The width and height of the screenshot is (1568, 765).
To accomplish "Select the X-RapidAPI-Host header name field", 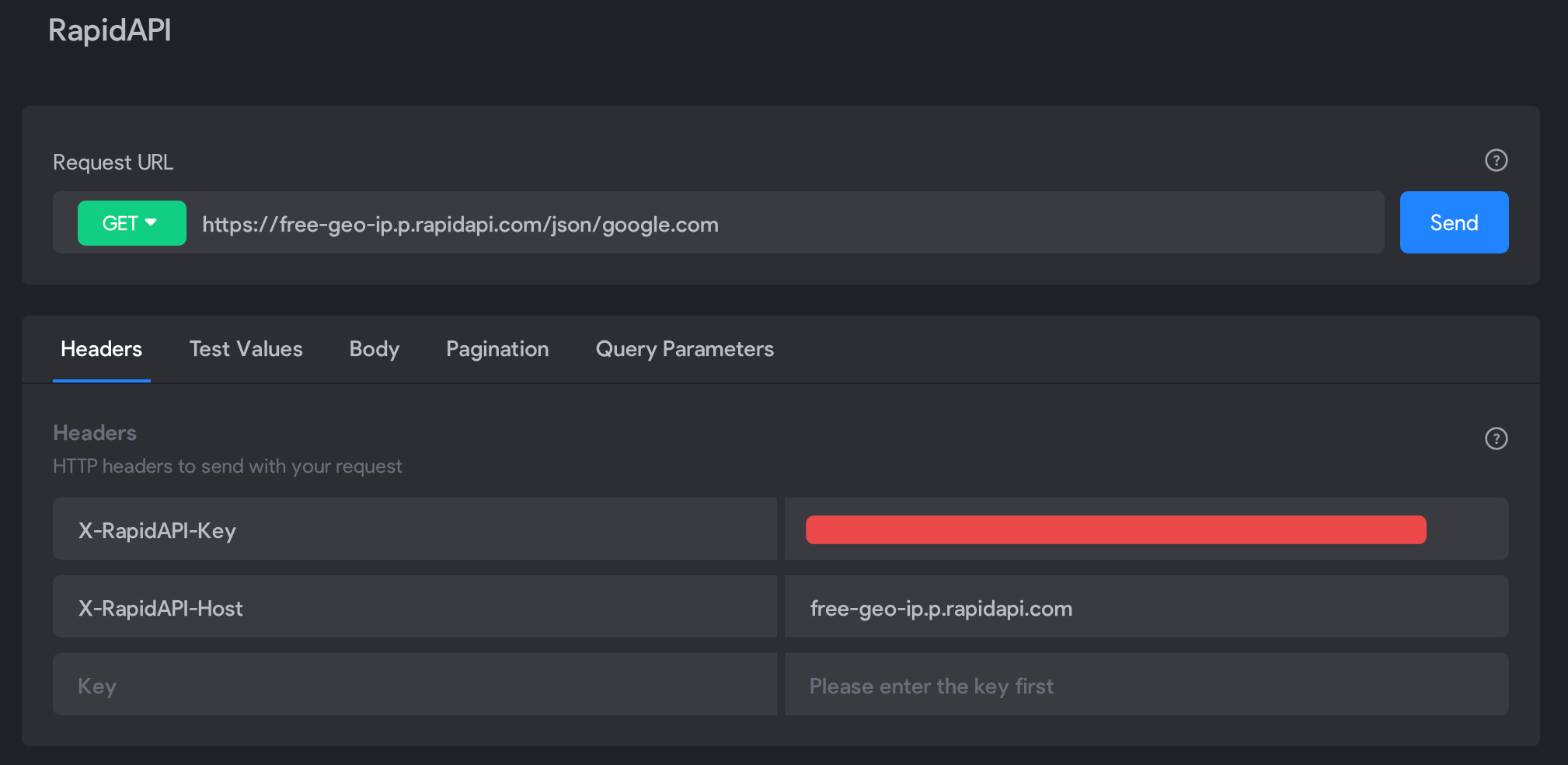I will (415, 606).
